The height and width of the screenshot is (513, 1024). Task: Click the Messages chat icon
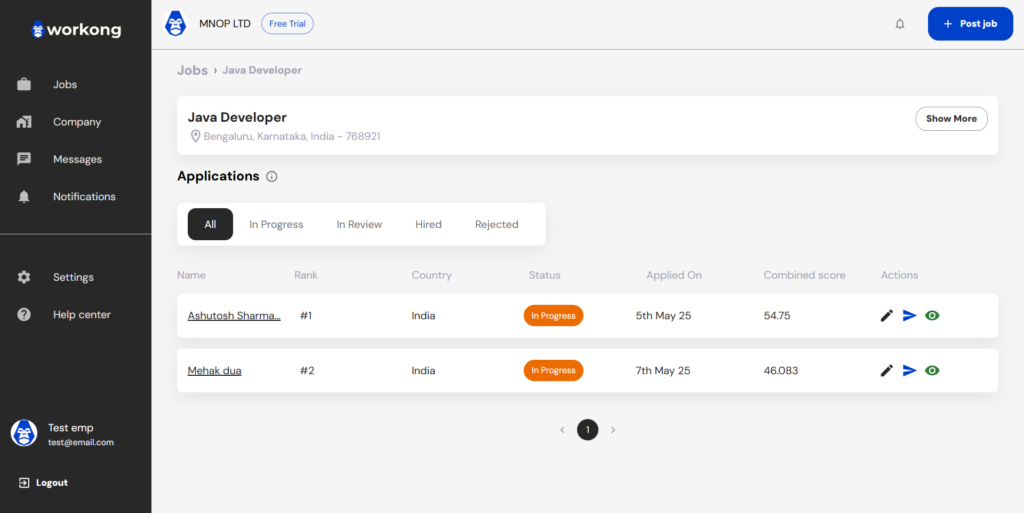click(24, 159)
